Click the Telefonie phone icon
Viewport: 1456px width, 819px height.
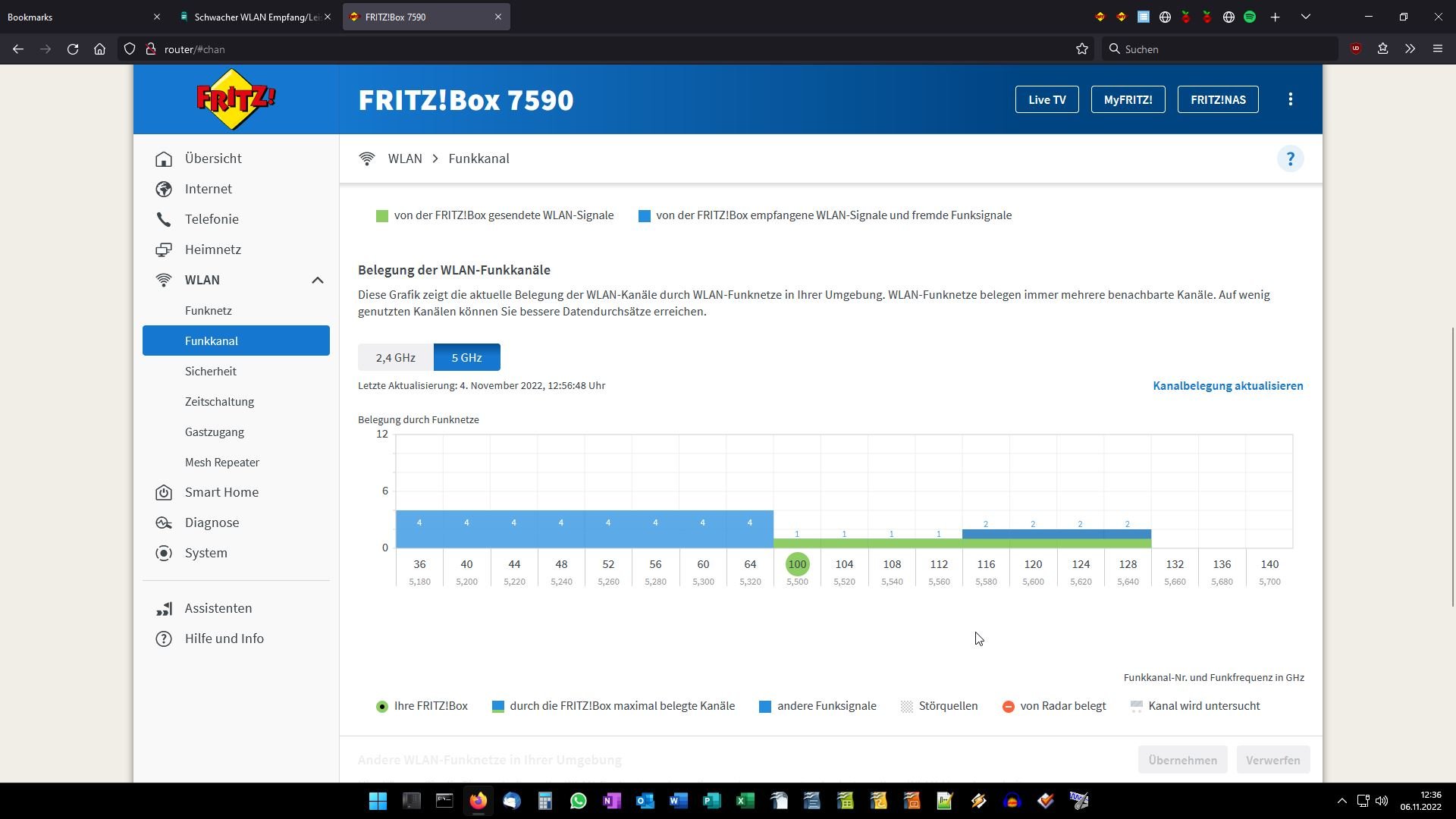pos(164,219)
